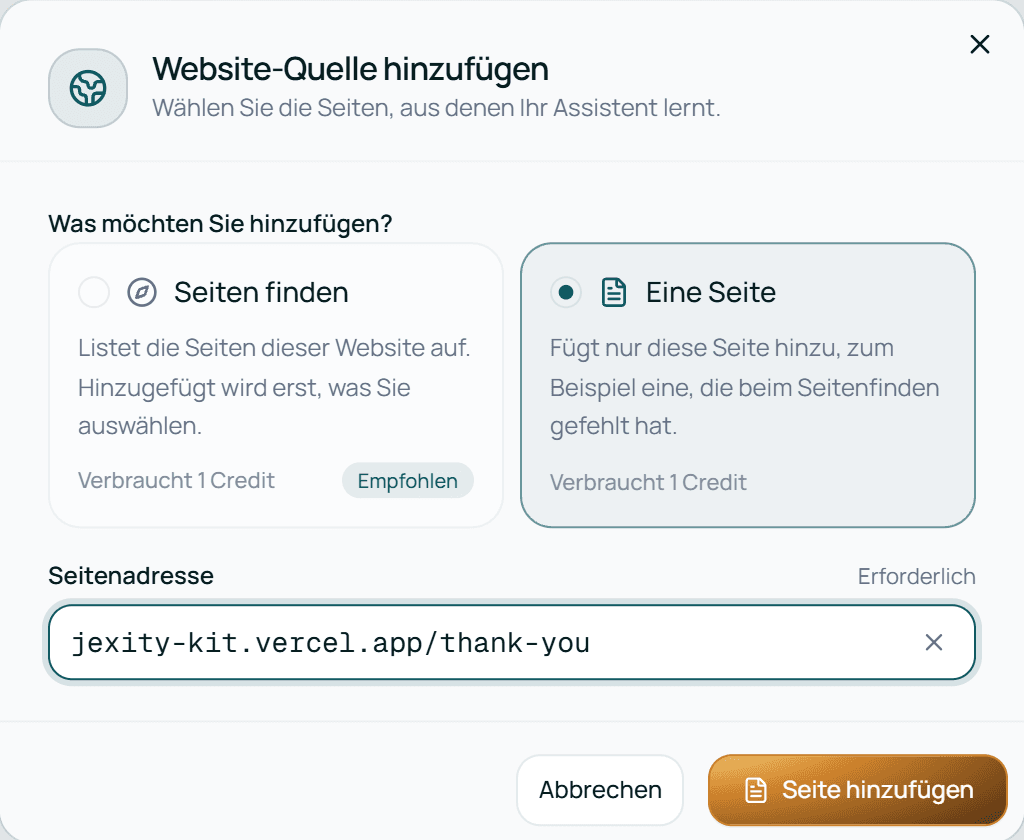This screenshot has width=1024, height=840.
Task: Click the 'Seitenadresse' label
Action: (x=131, y=575)
